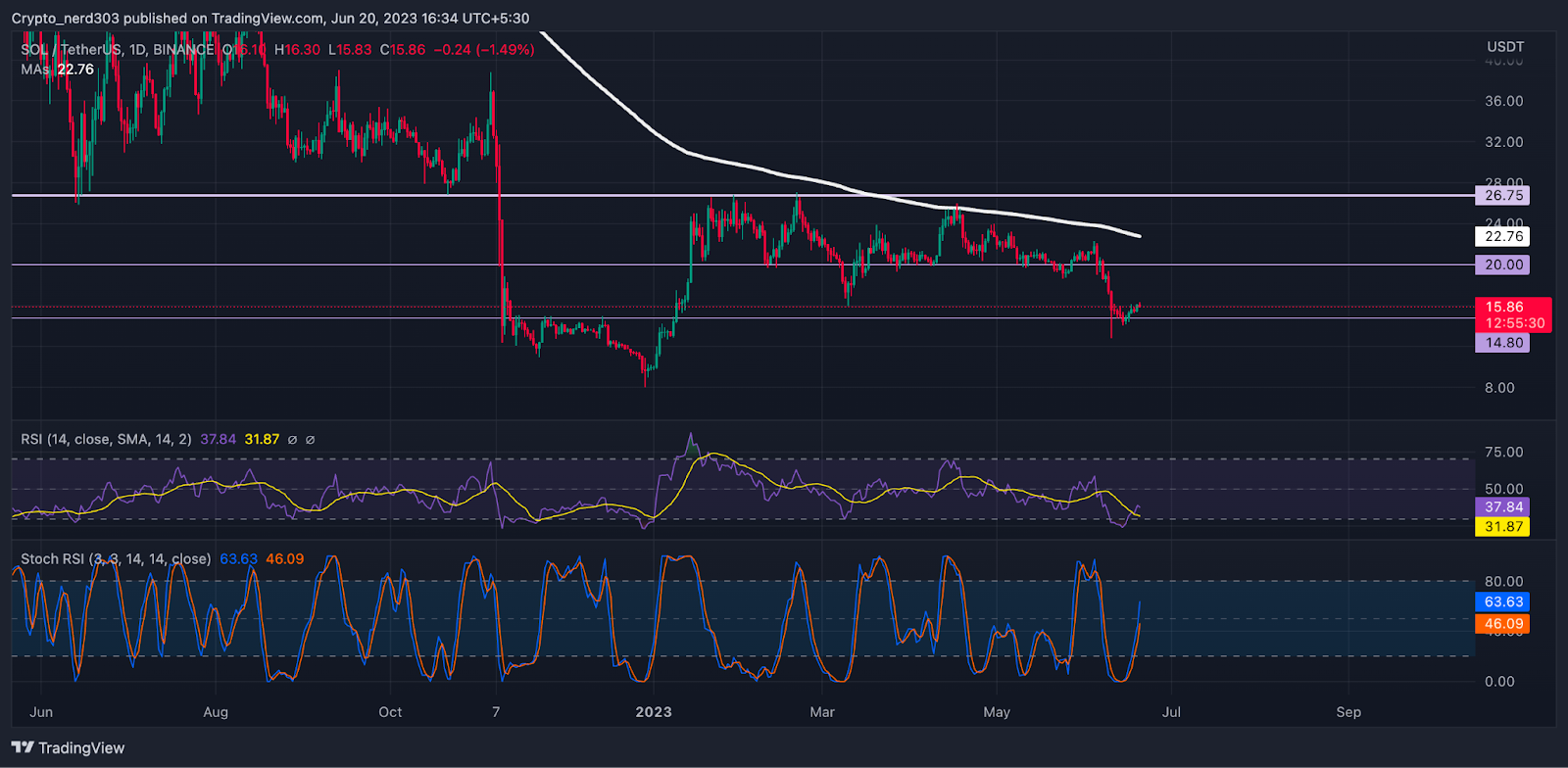Open the Stoch RSI indicator legend
1568x768 pixels.
(x=116, y=559)
